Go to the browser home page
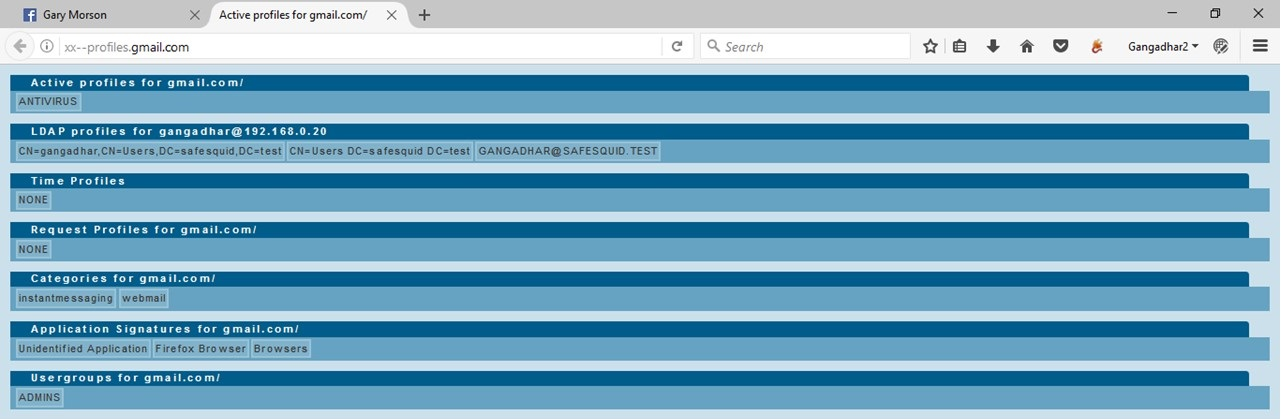 pyautogui.click(x=1026, y=46)
